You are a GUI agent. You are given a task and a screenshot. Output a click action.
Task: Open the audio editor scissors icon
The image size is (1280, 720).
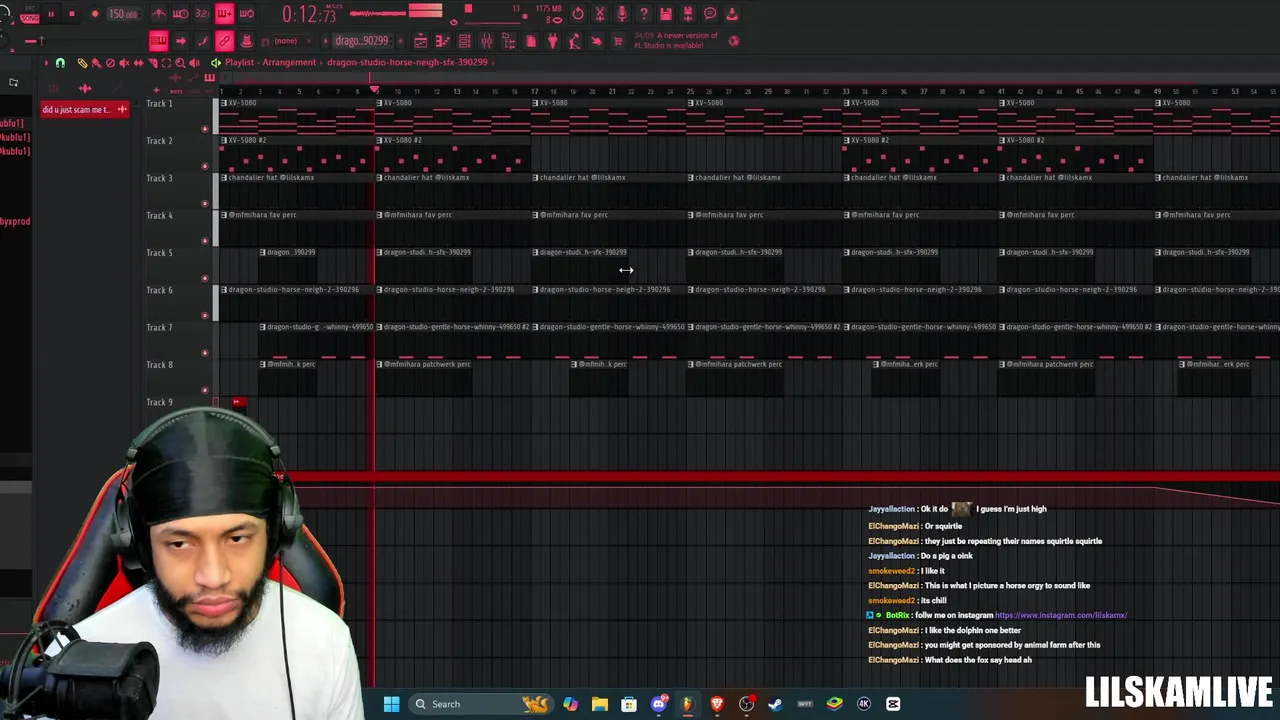(600, 13)
